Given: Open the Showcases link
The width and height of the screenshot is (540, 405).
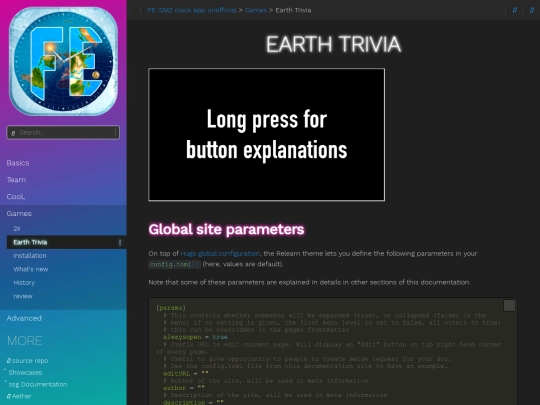Looking at the screenshot, I should pos(25,373).
